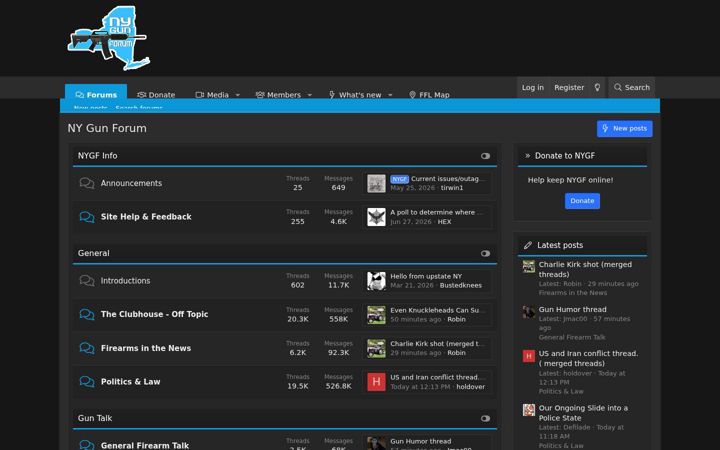
Task: Click the Introductions forum bubble icon
Action: [x=87, y=281]
